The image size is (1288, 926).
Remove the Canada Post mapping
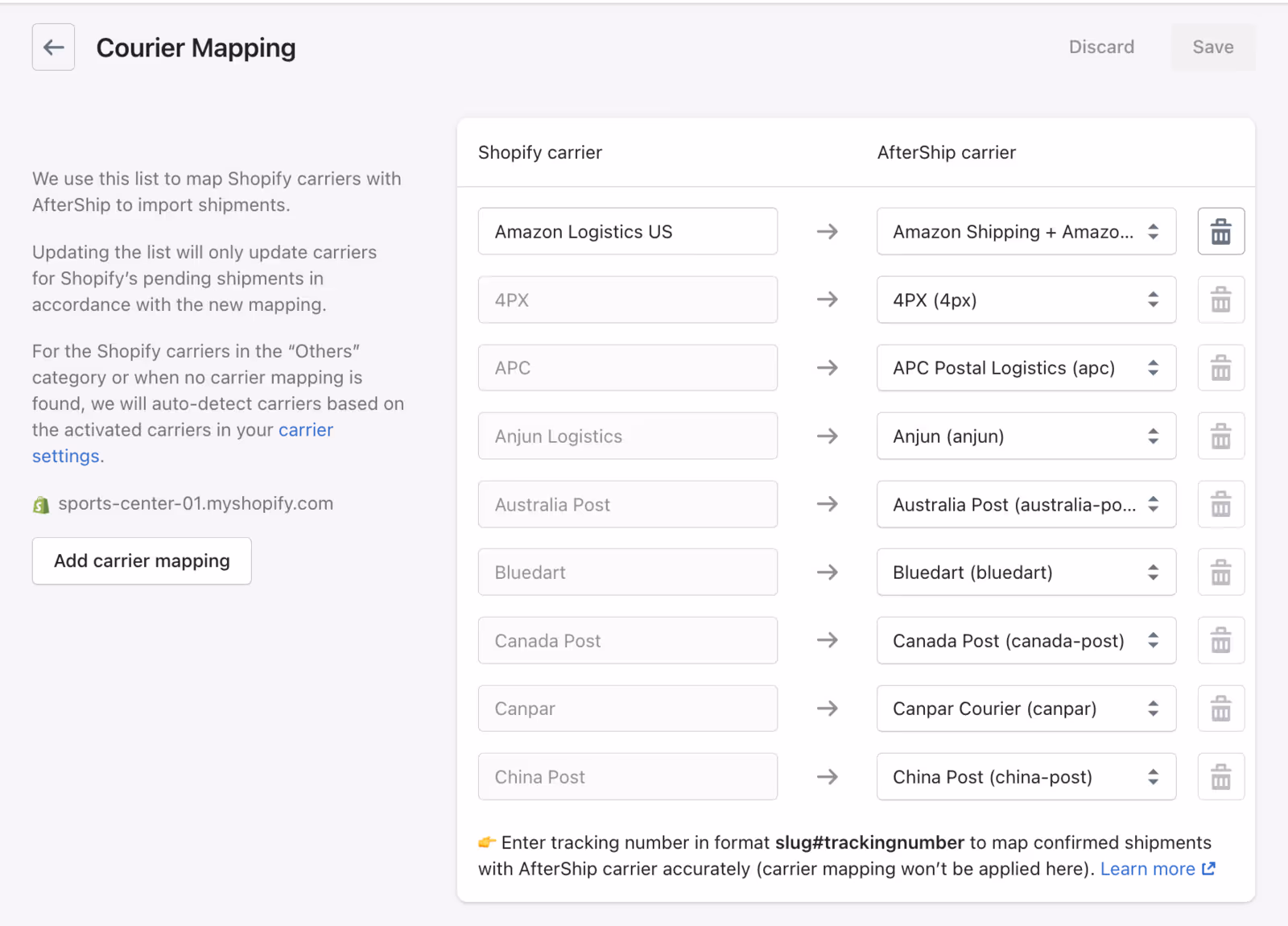coord(1220,641)
